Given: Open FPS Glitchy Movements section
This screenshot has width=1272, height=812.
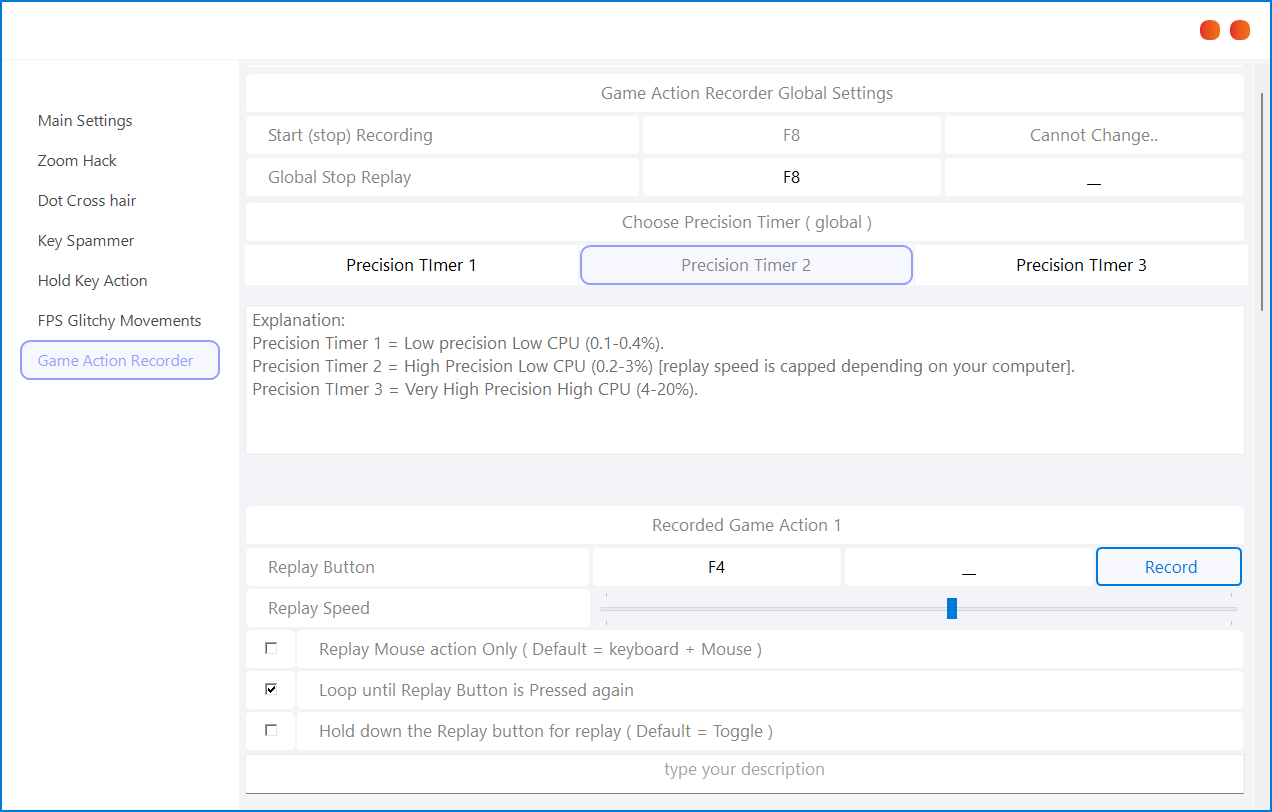Looking at the screenshot, I should 119,321.
